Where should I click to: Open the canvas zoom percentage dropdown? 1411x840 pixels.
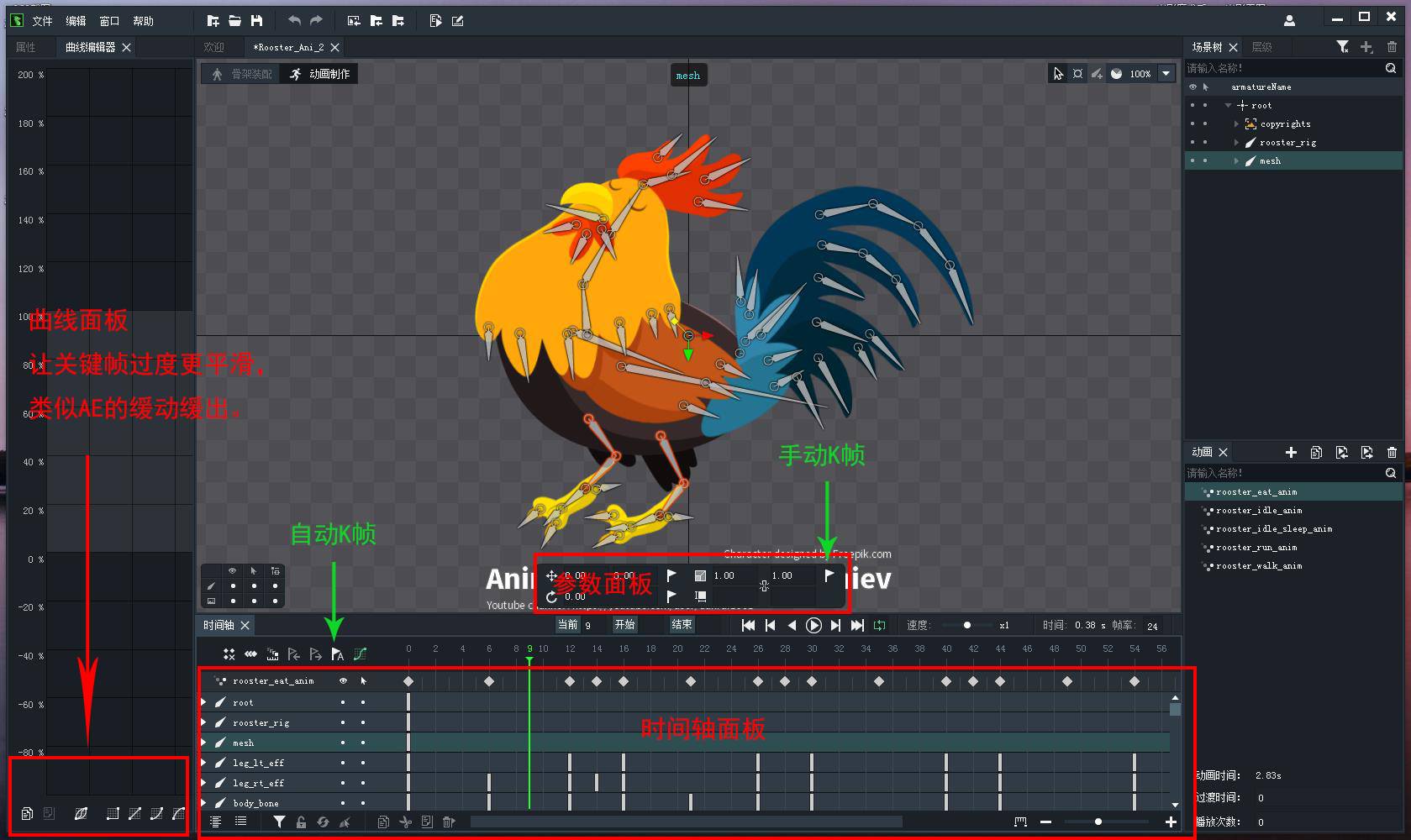pos(1166,74)
